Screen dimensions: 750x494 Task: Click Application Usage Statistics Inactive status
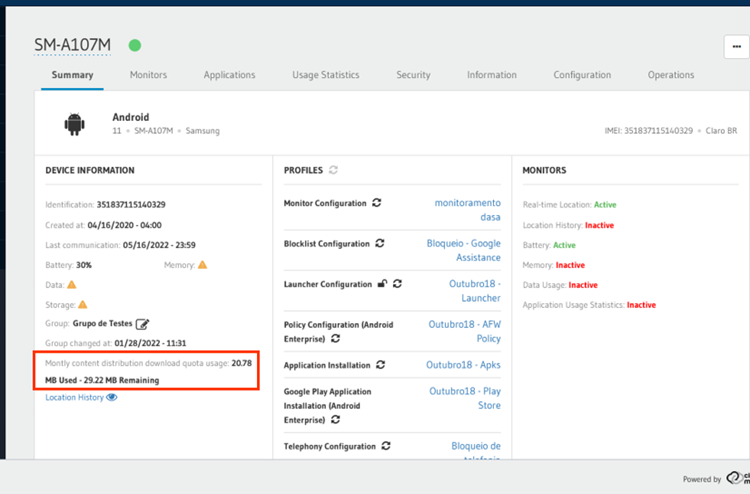point(641,305)
